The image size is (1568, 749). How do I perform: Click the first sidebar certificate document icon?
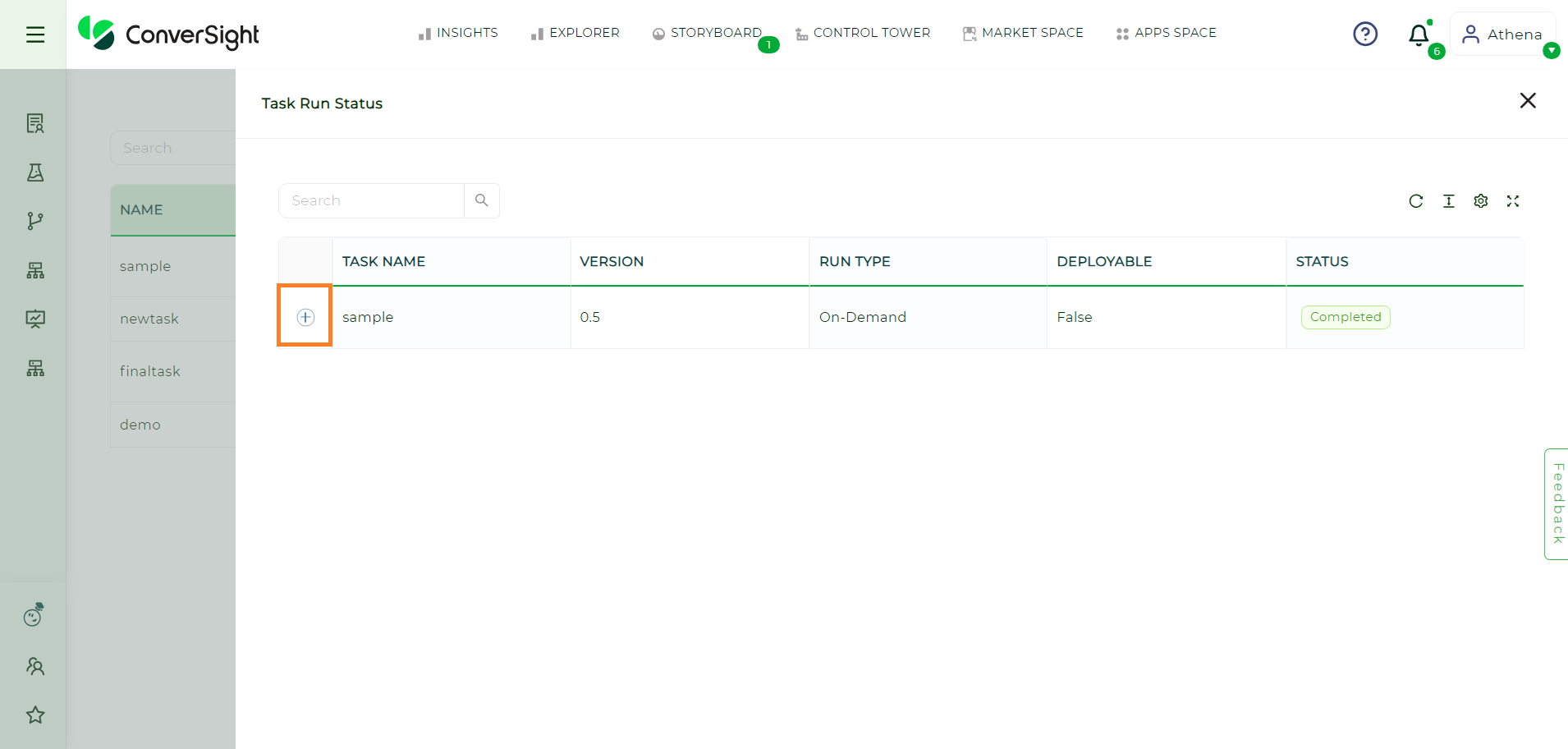[34, 123]
